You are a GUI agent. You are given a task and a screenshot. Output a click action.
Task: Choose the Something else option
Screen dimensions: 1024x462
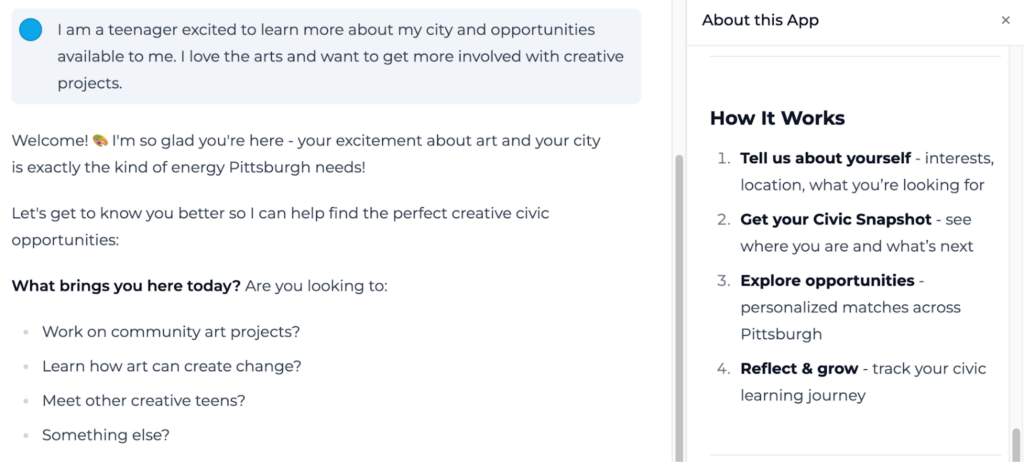(106, 435)
